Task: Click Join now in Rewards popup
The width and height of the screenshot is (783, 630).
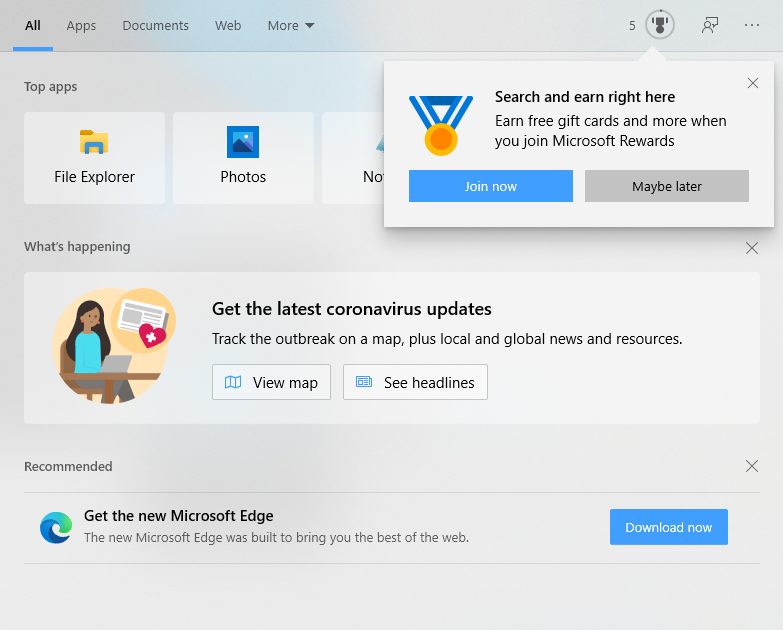Action: click(490, 186)
